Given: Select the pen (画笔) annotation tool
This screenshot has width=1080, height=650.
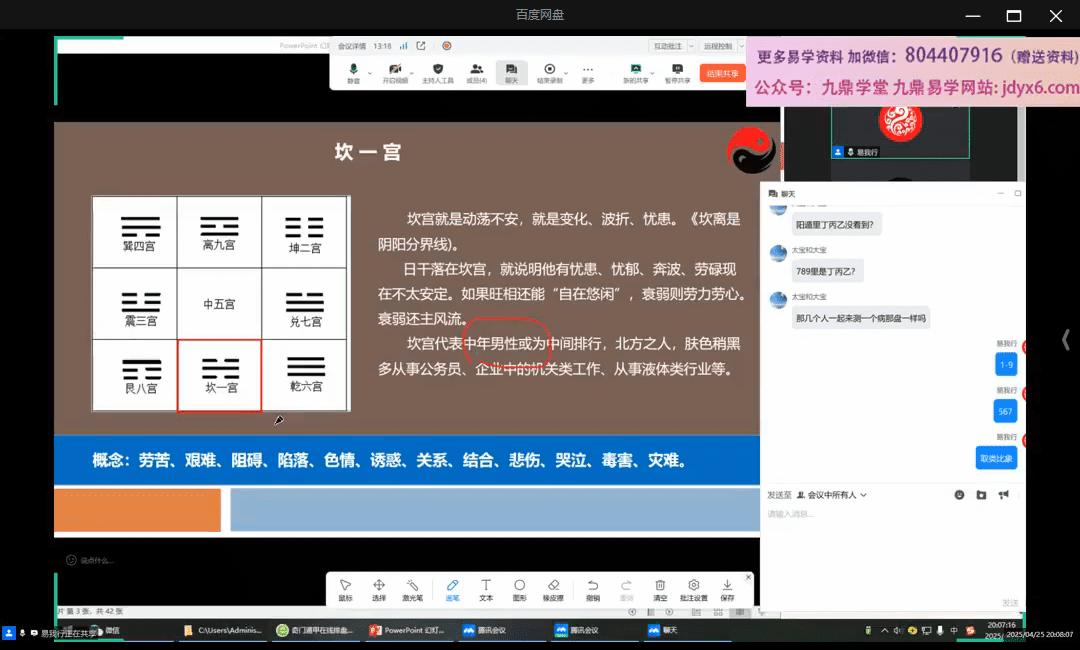Looking at the screenshot, I should [452, 589].
